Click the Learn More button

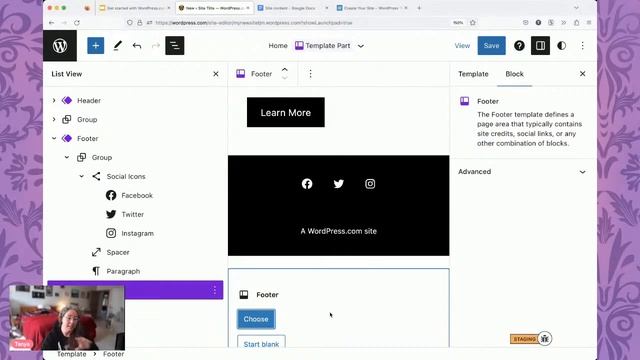pos(286,112)
